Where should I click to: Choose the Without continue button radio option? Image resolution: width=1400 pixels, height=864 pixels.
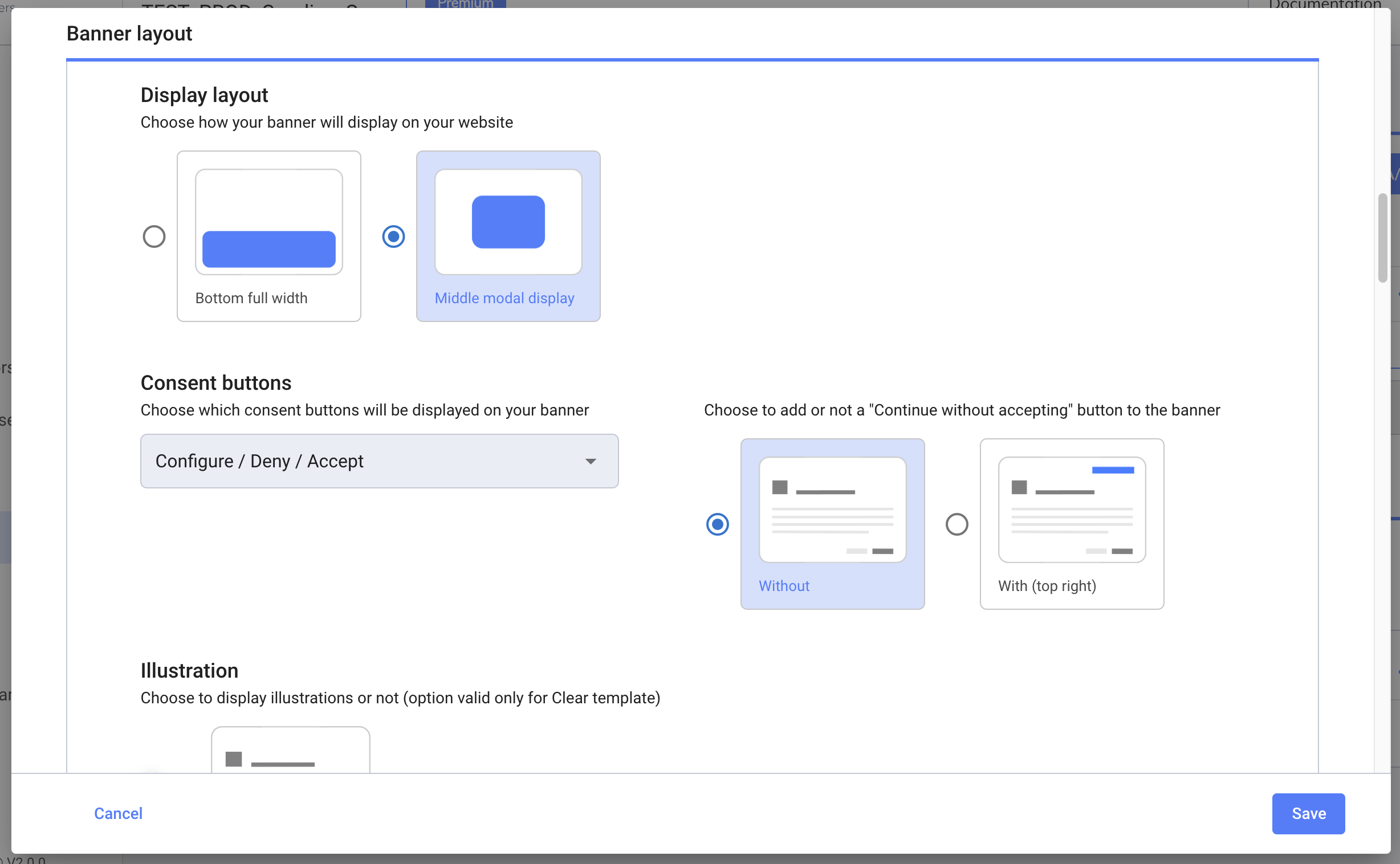717,524
